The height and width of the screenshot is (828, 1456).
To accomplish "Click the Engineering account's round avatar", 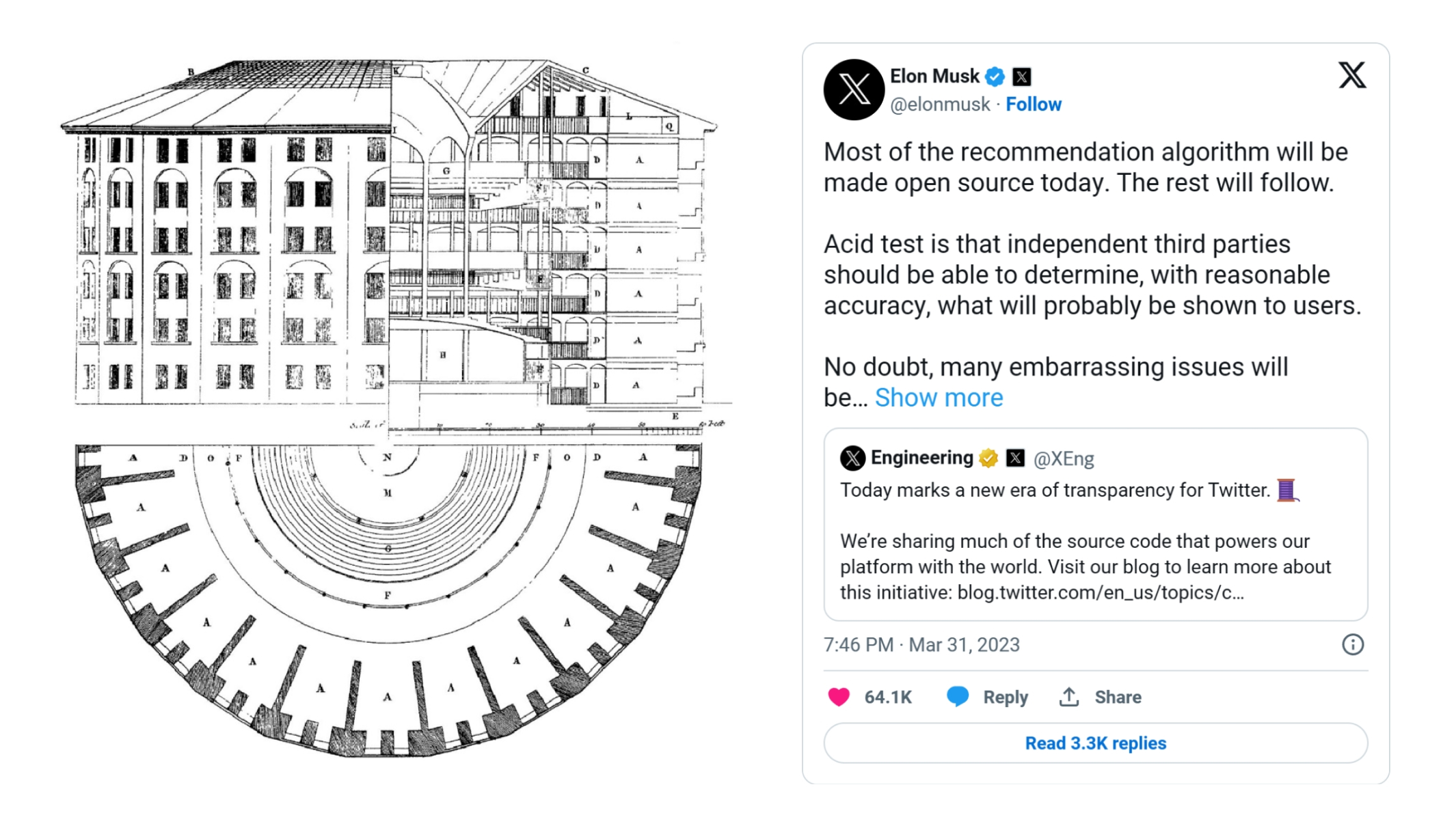I will coord(852,458).
